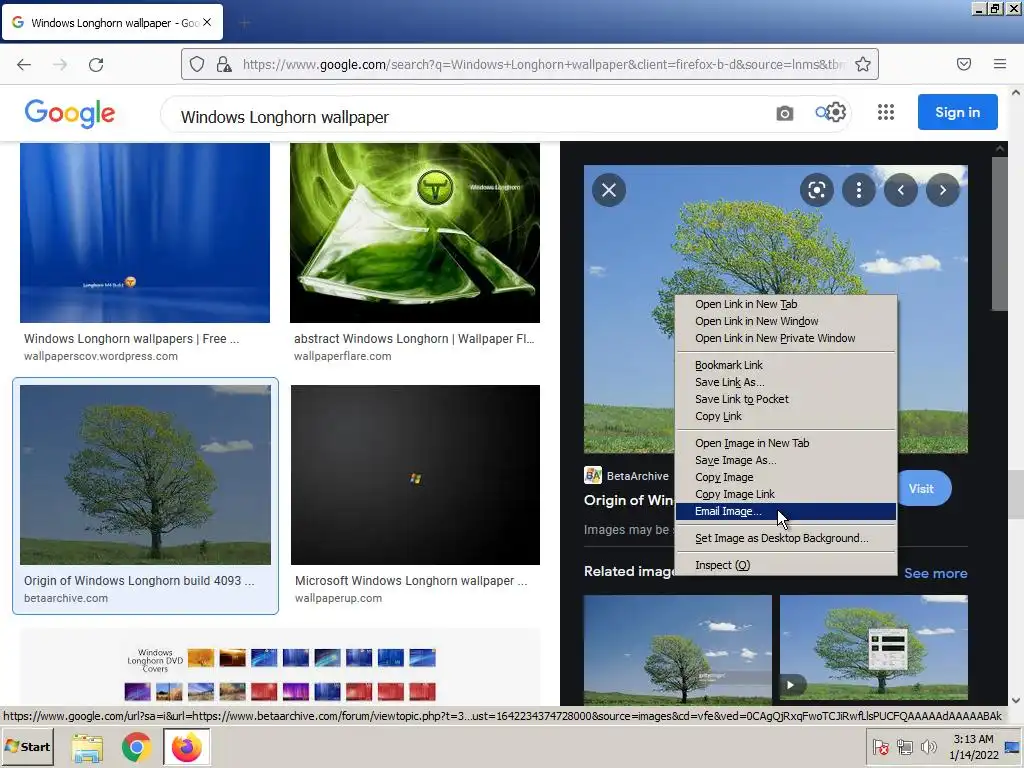
Task: Click the network tray icon
Action: (904, 746)
